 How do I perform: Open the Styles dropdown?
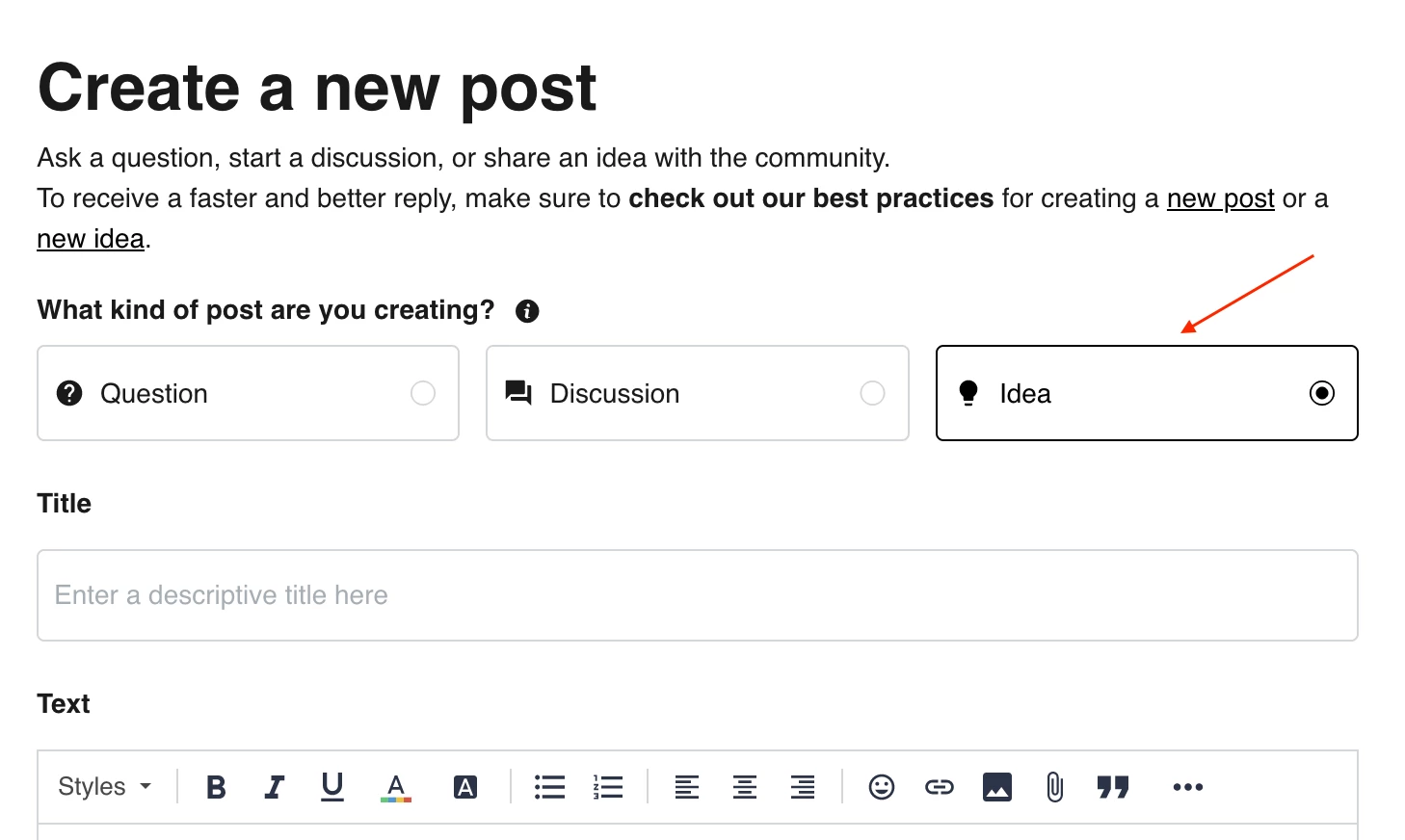point(105,786)
